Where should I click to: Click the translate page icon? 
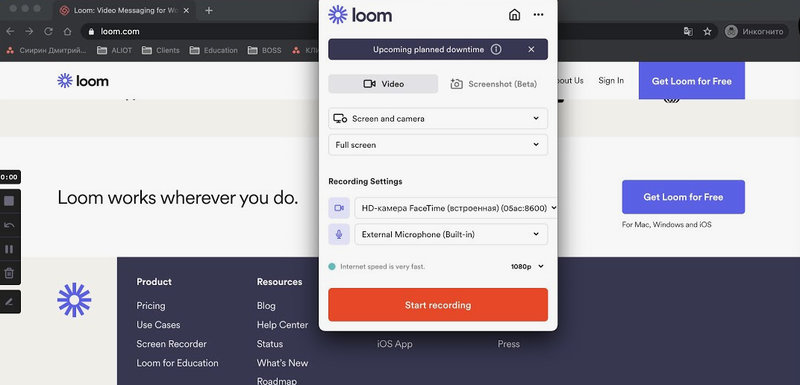(688, 32)
